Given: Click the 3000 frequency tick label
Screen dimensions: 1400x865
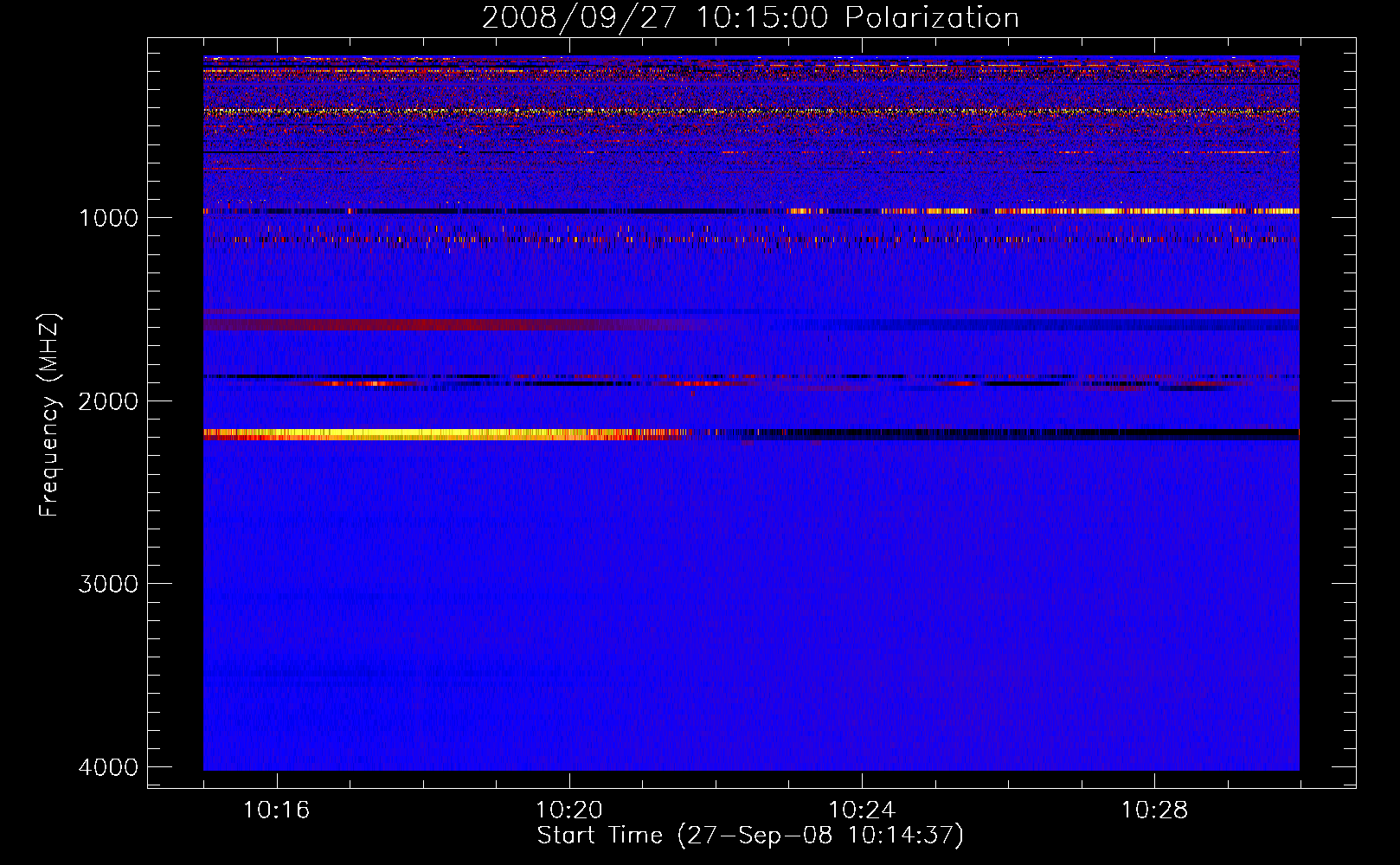Looking at the screenshot, I should [108, 584].
